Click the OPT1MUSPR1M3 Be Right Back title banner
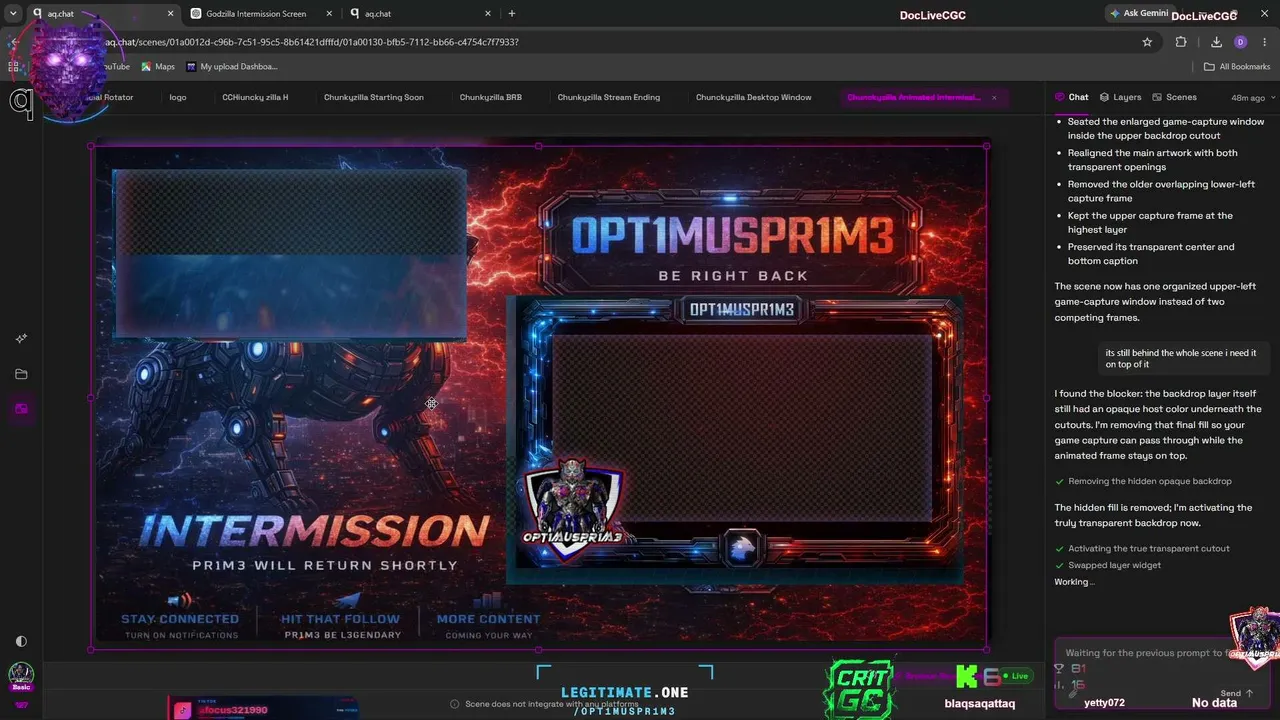Image resolution: width=1280 pixels, height=720 pixels. tap(733, 240)
